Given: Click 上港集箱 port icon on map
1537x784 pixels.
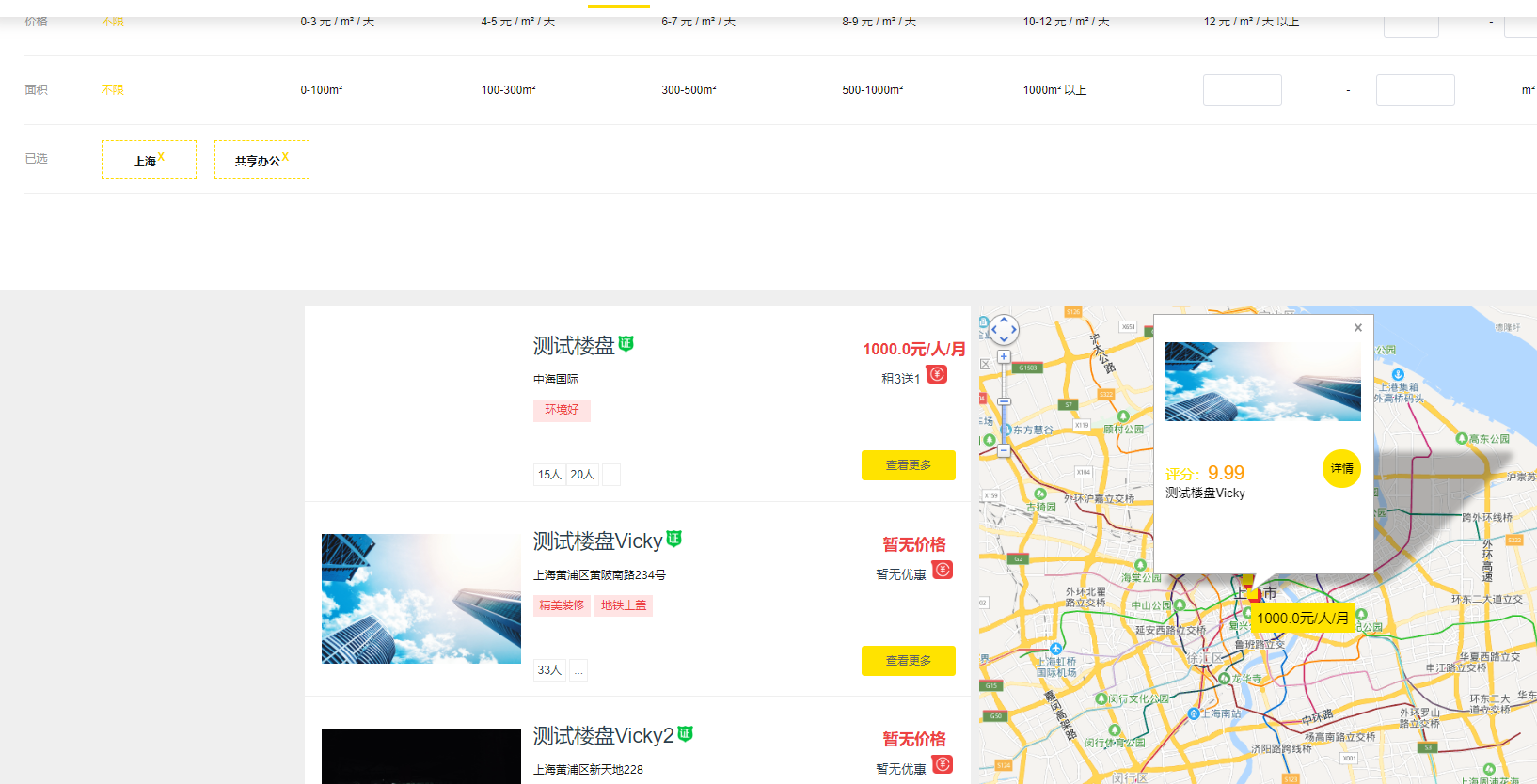Looking at the screenshot, I should coord(1398,375).
